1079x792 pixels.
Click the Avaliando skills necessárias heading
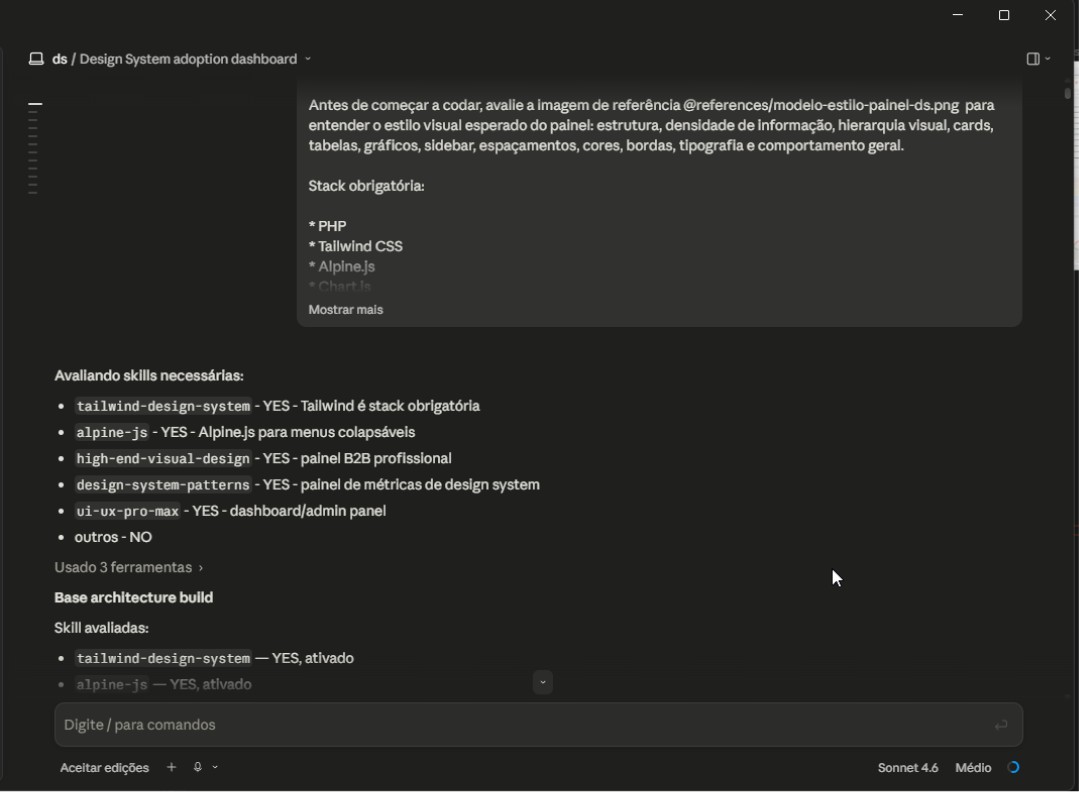point(149,376)
